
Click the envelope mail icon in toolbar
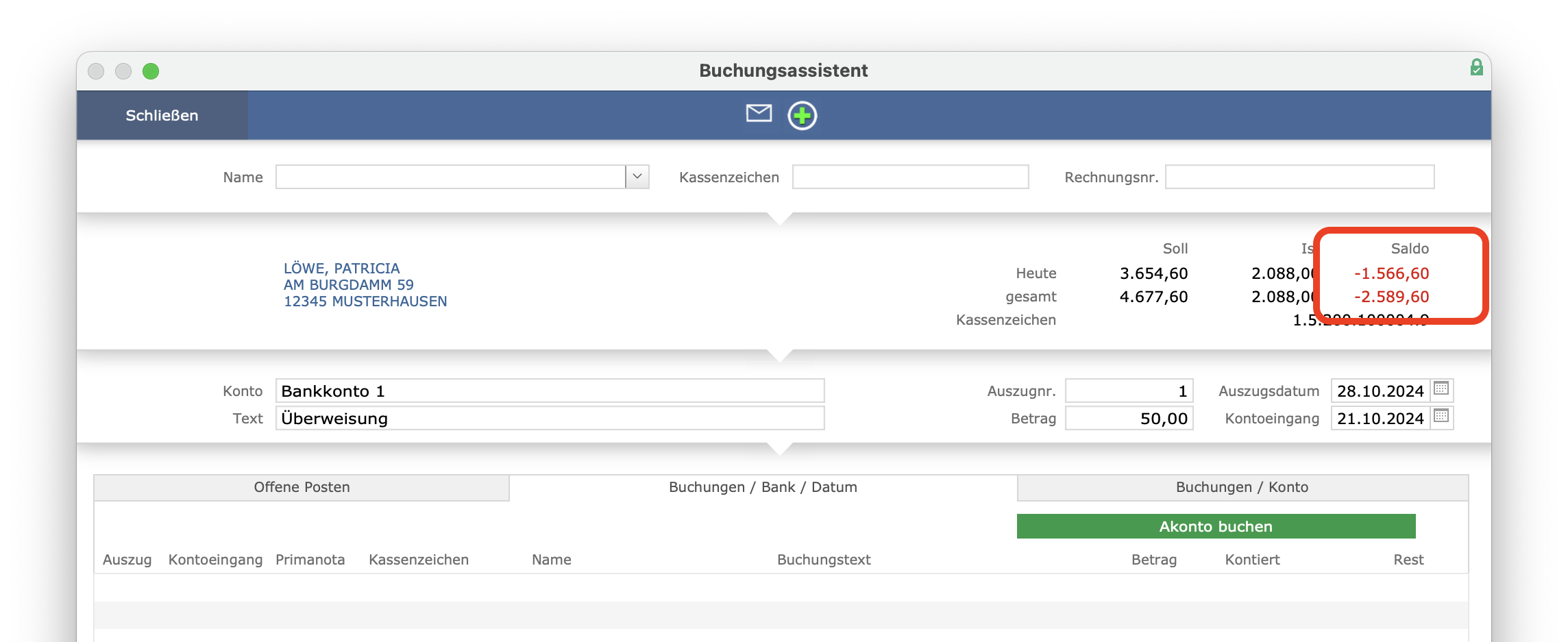tap(759, 113)
